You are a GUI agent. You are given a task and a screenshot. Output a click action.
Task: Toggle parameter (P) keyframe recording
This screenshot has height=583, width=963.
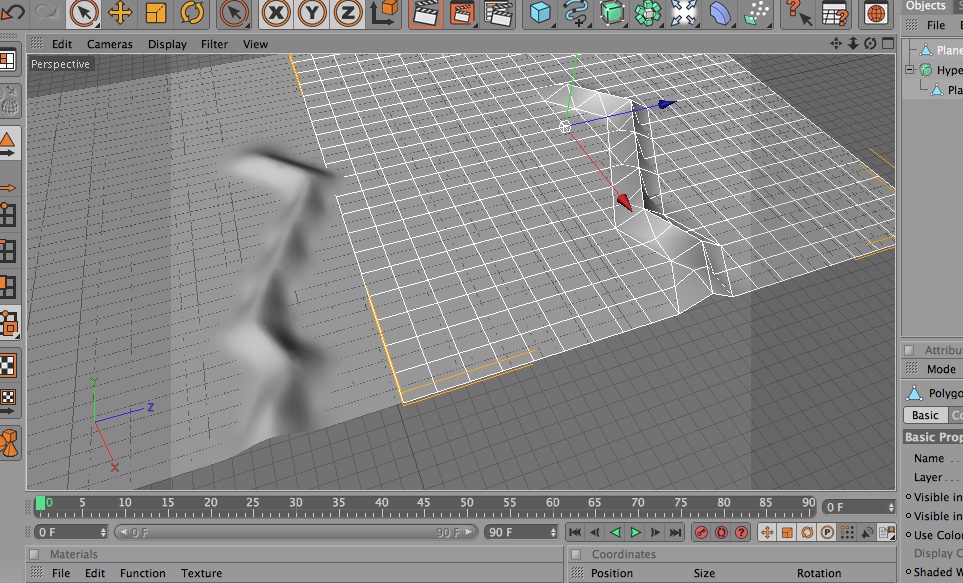(x=827, y=533)
